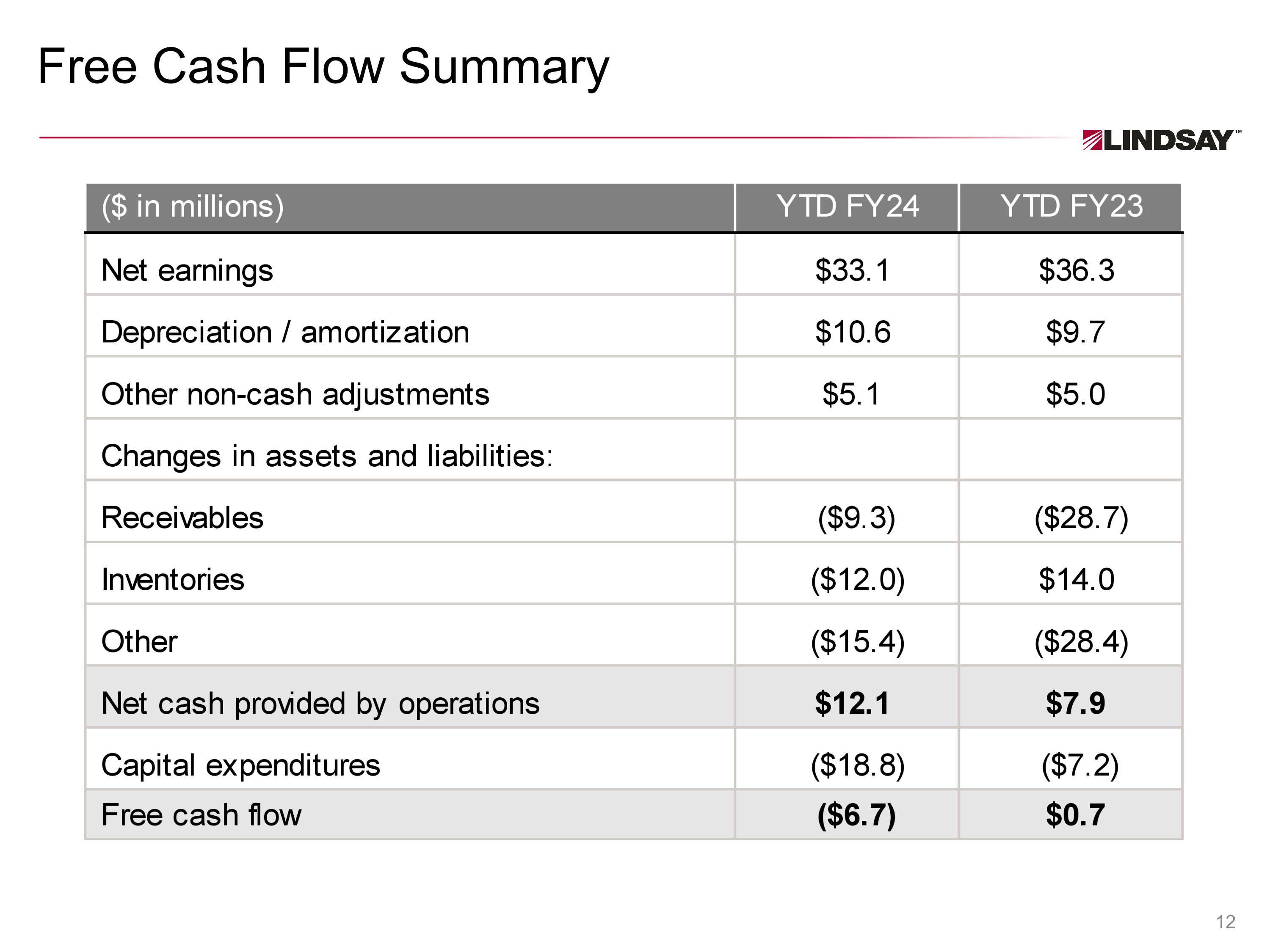Click the slide page number 12

(1225, 922)
